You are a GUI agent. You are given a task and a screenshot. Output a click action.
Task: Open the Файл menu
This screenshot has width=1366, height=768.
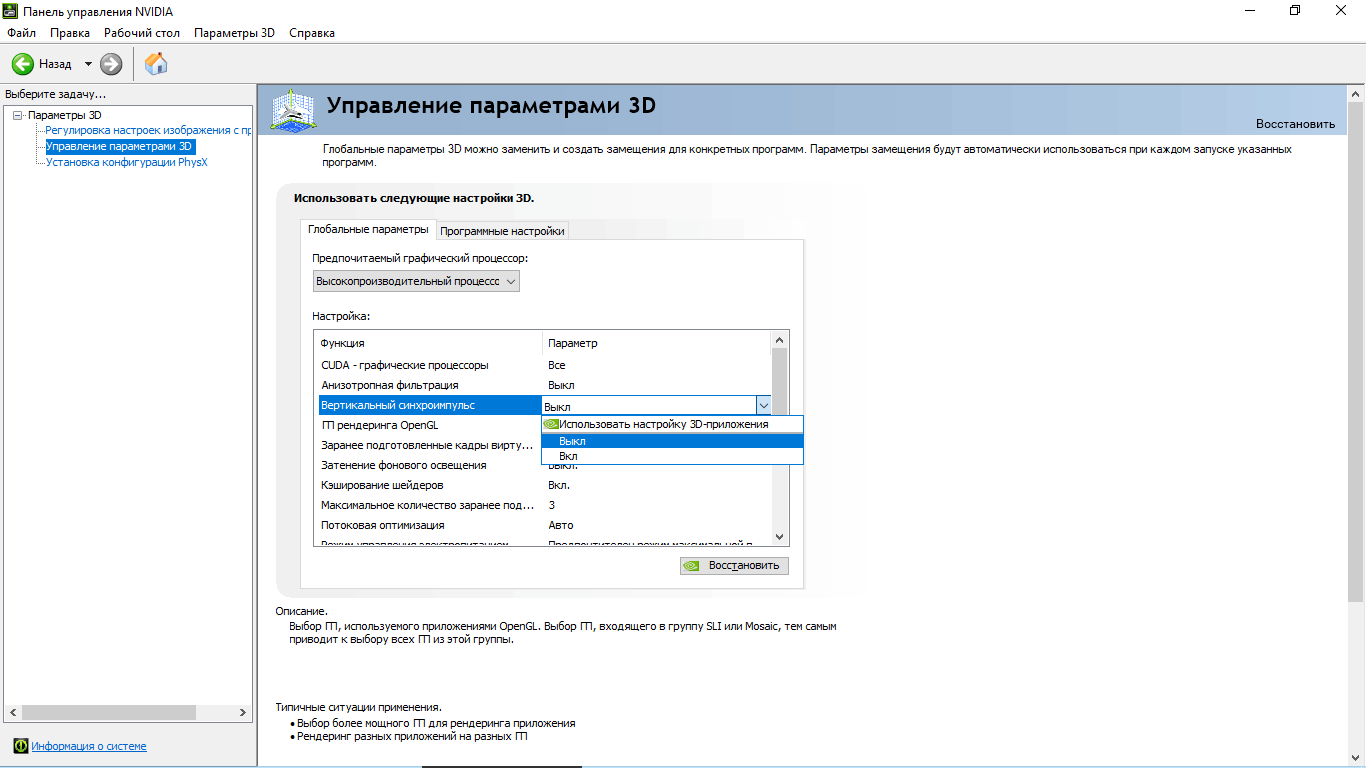click(x=21, y=33)
